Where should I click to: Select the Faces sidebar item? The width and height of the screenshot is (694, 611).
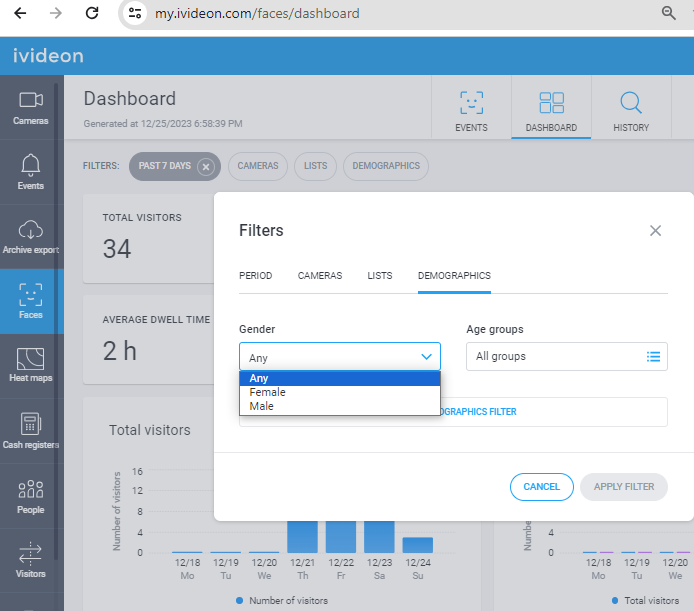pyautogui.click(x=31, y=302)
